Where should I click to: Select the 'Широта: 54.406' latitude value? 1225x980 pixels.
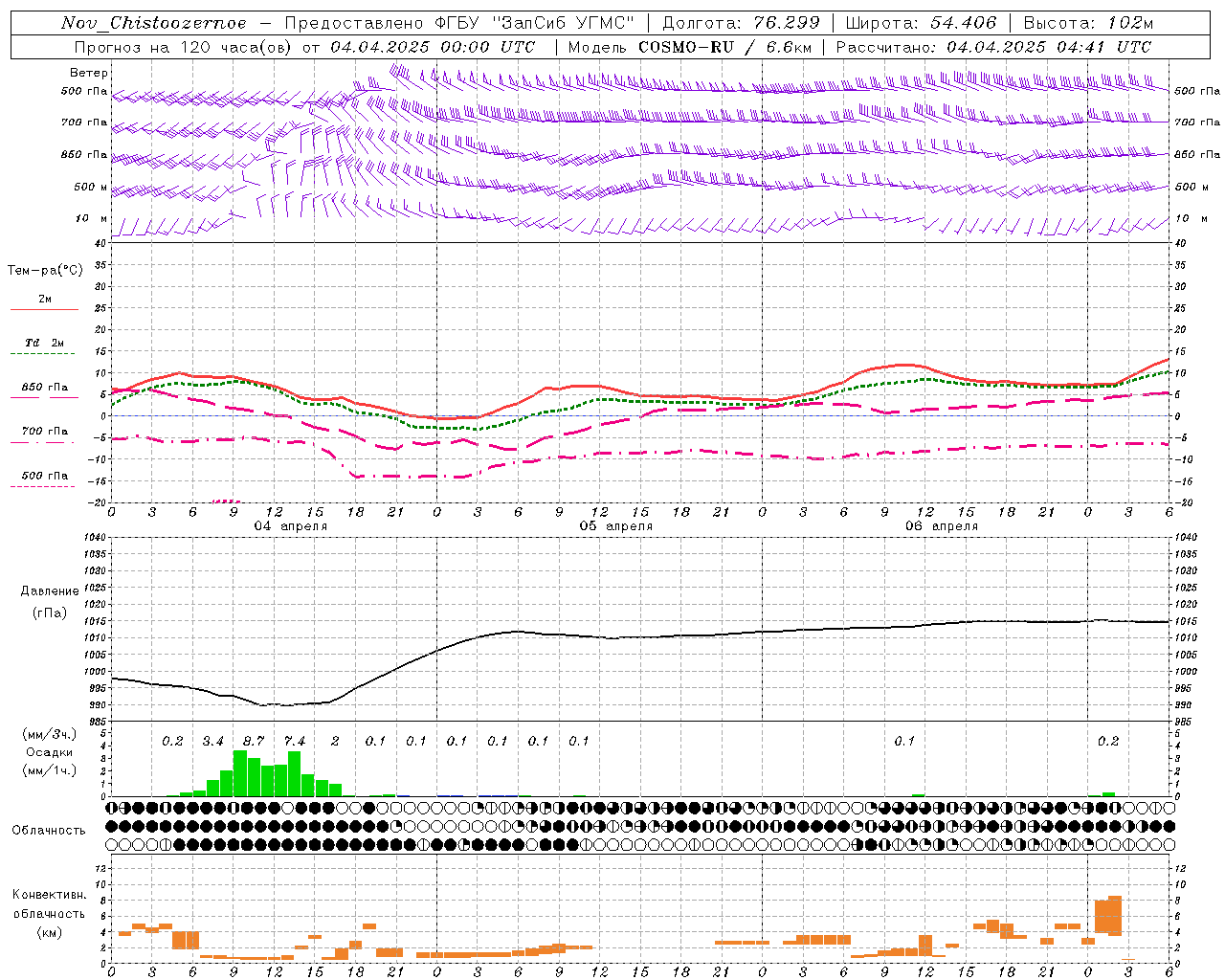(x=921, y=23)
